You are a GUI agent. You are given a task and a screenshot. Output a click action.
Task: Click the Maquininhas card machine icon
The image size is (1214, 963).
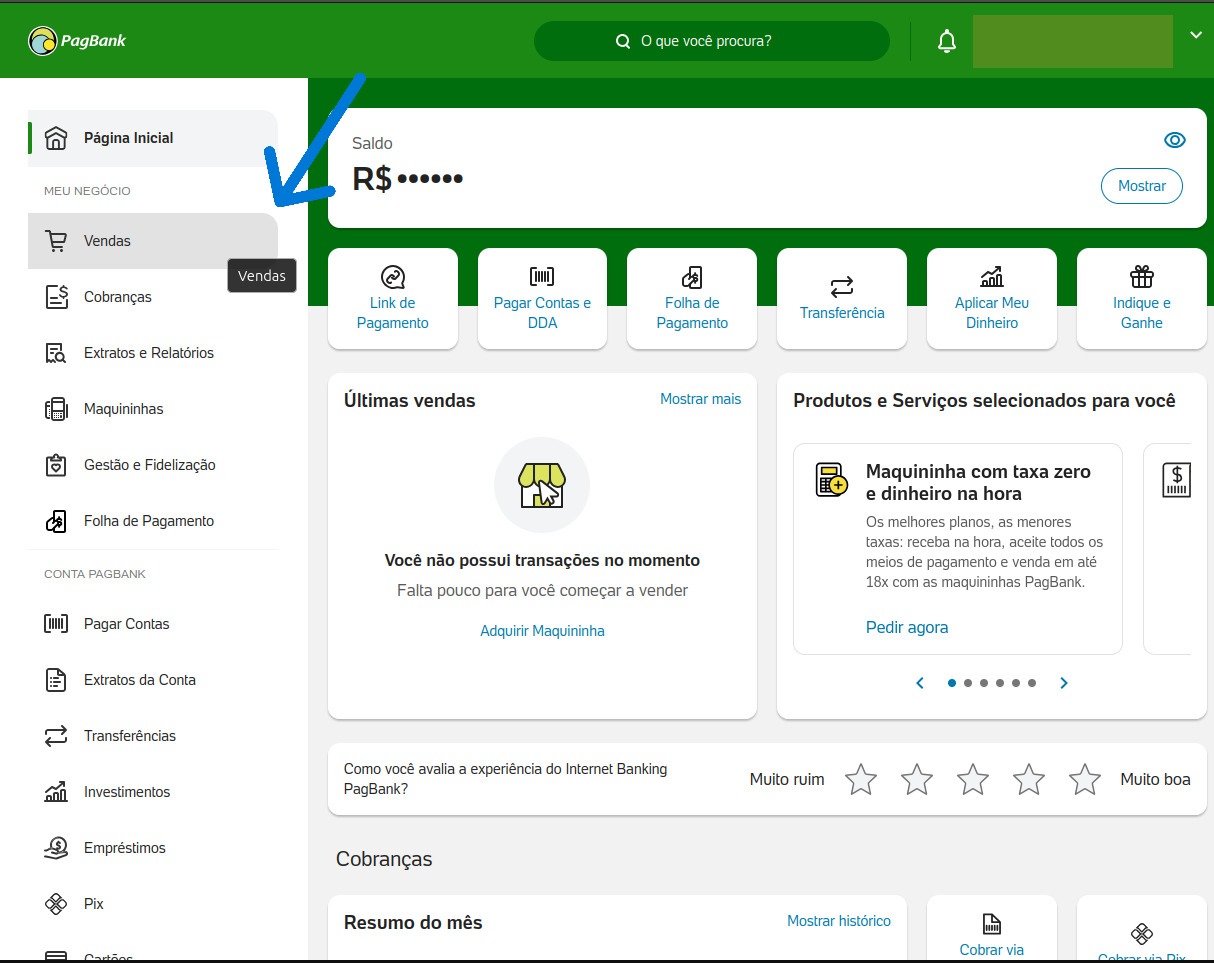pyautogui.click(x=56, y=409)
